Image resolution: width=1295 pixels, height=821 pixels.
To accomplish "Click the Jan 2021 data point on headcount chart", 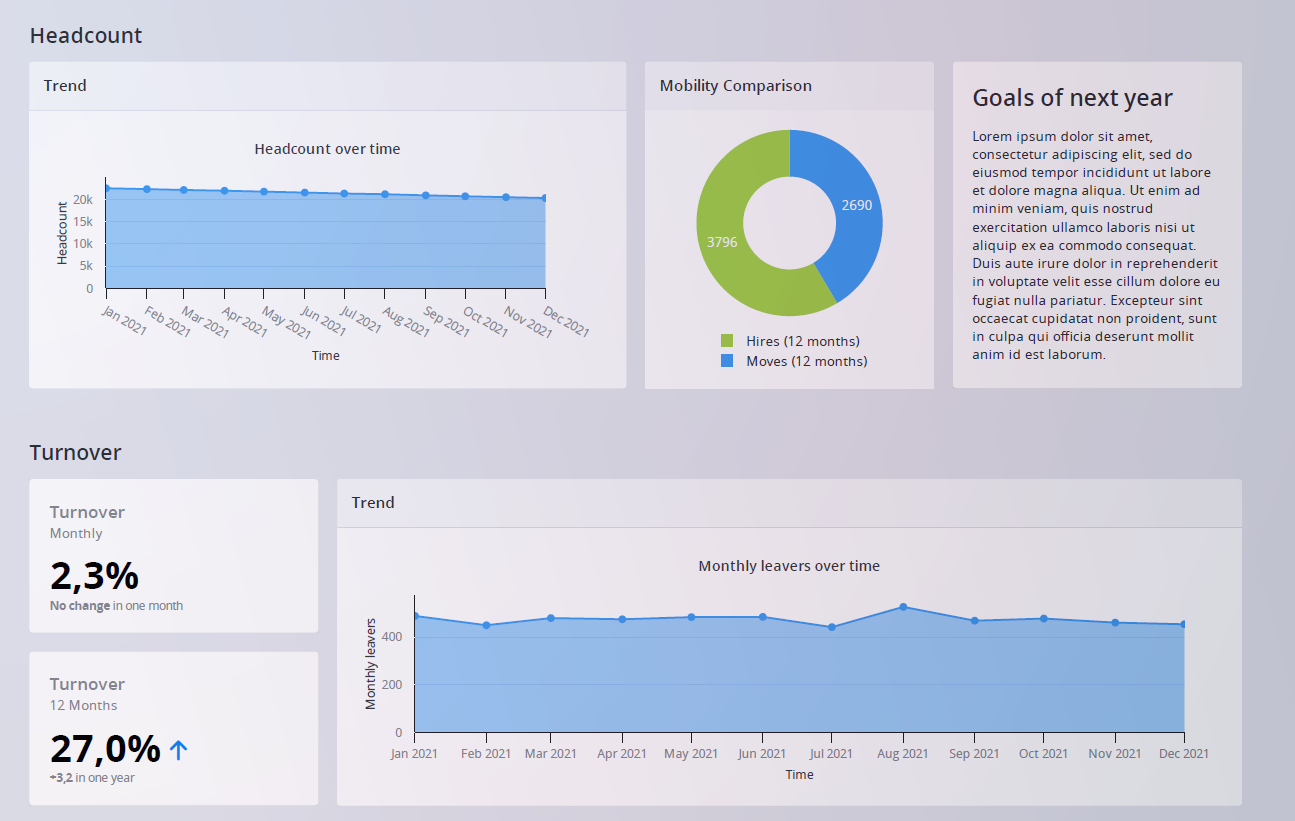I will point(110,188).
